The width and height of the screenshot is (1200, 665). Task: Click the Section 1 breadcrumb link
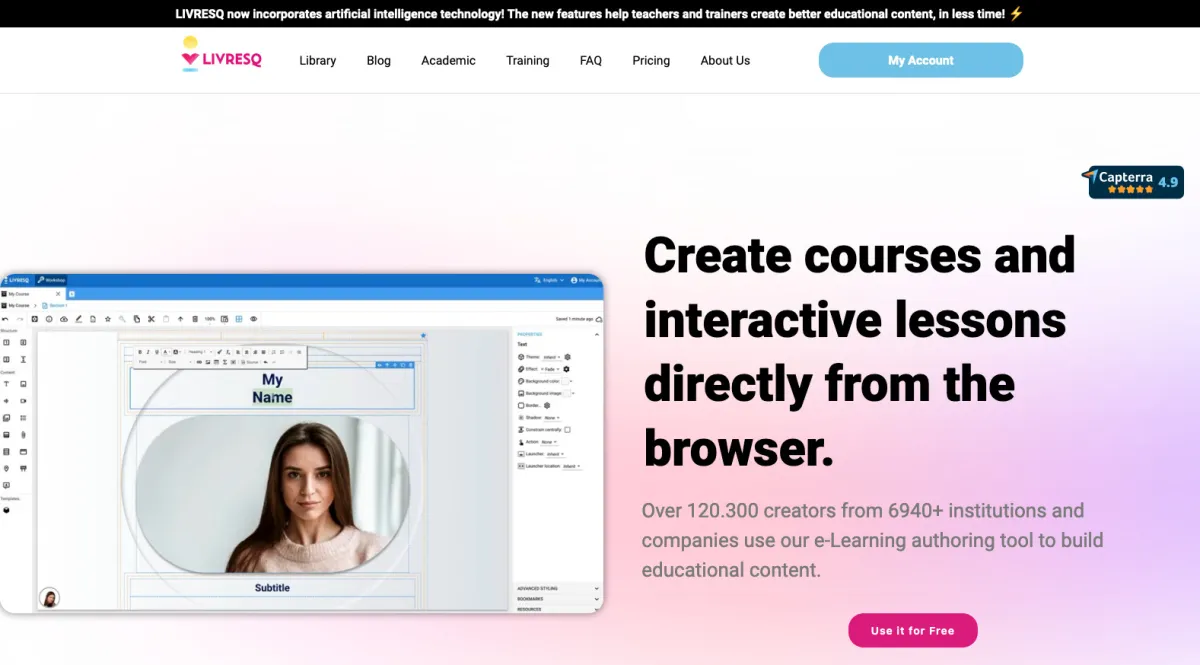pos(55,305)
